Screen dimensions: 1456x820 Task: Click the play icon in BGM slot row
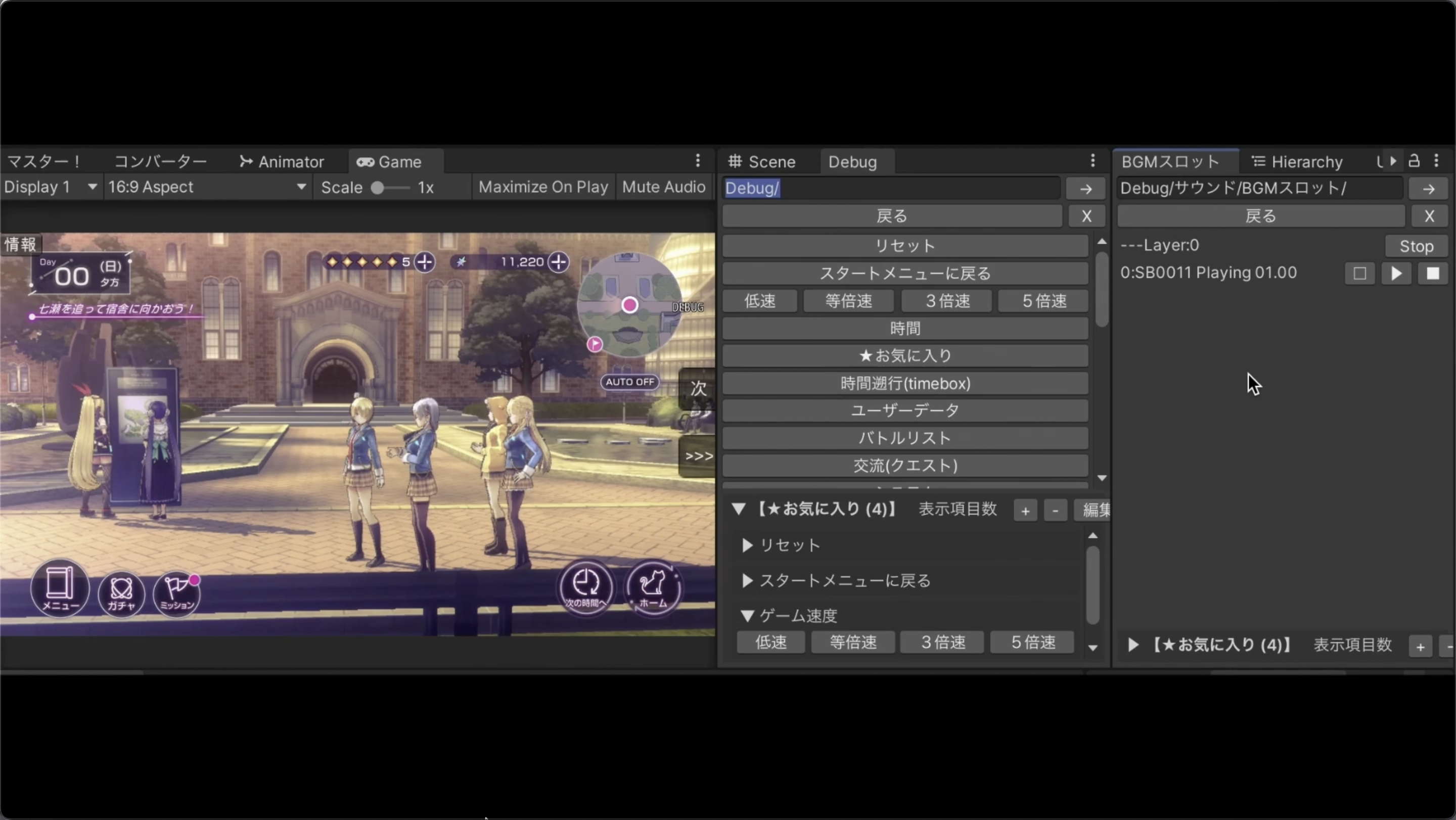[1396, 274]
